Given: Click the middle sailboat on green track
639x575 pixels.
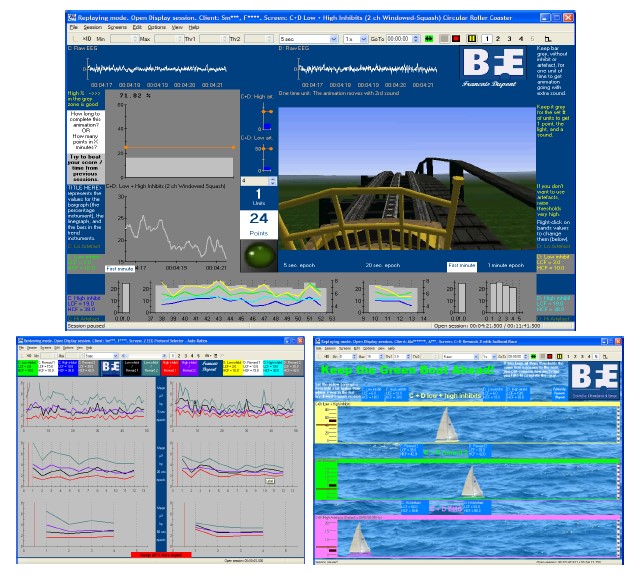Looking at the screenshot, I should pyautogui.click(x=472, y=482).
